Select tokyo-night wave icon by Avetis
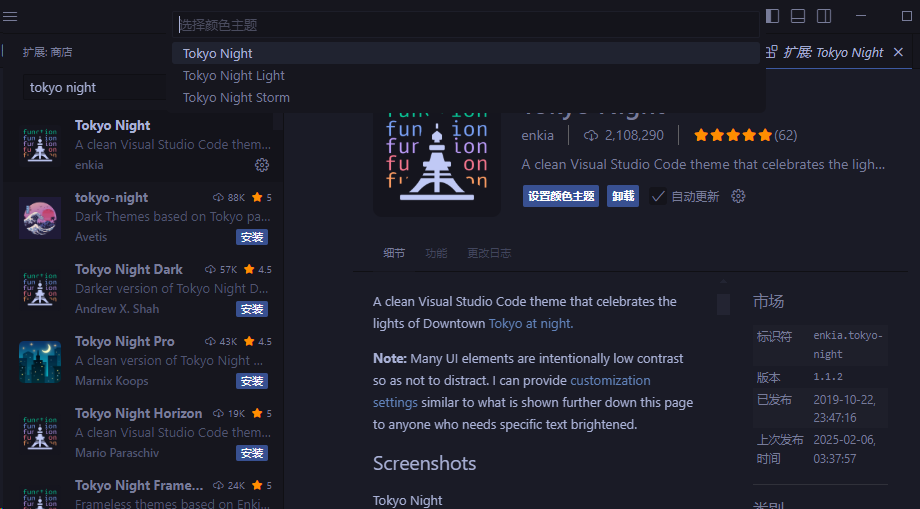This screenshot has width=920, height=509. [x=40, y=218]
